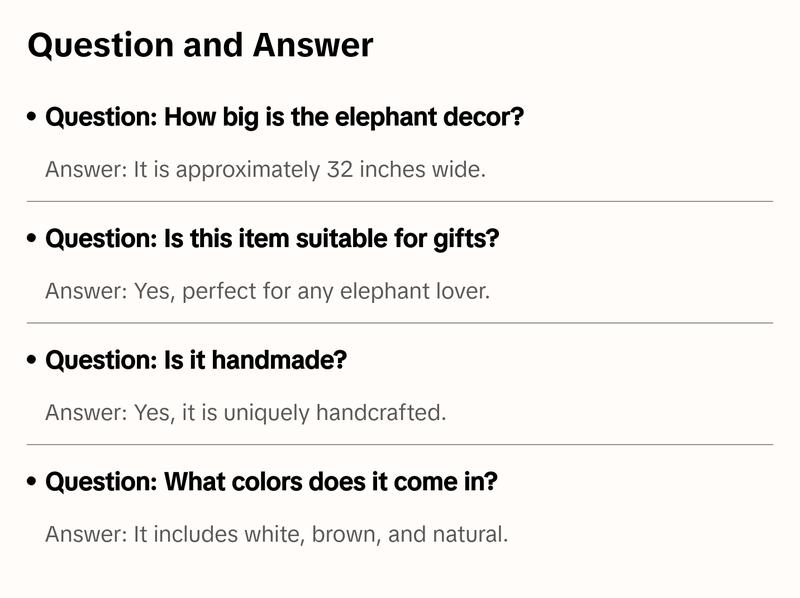Click bullet before the gifts question

click(x=32, y=240)
